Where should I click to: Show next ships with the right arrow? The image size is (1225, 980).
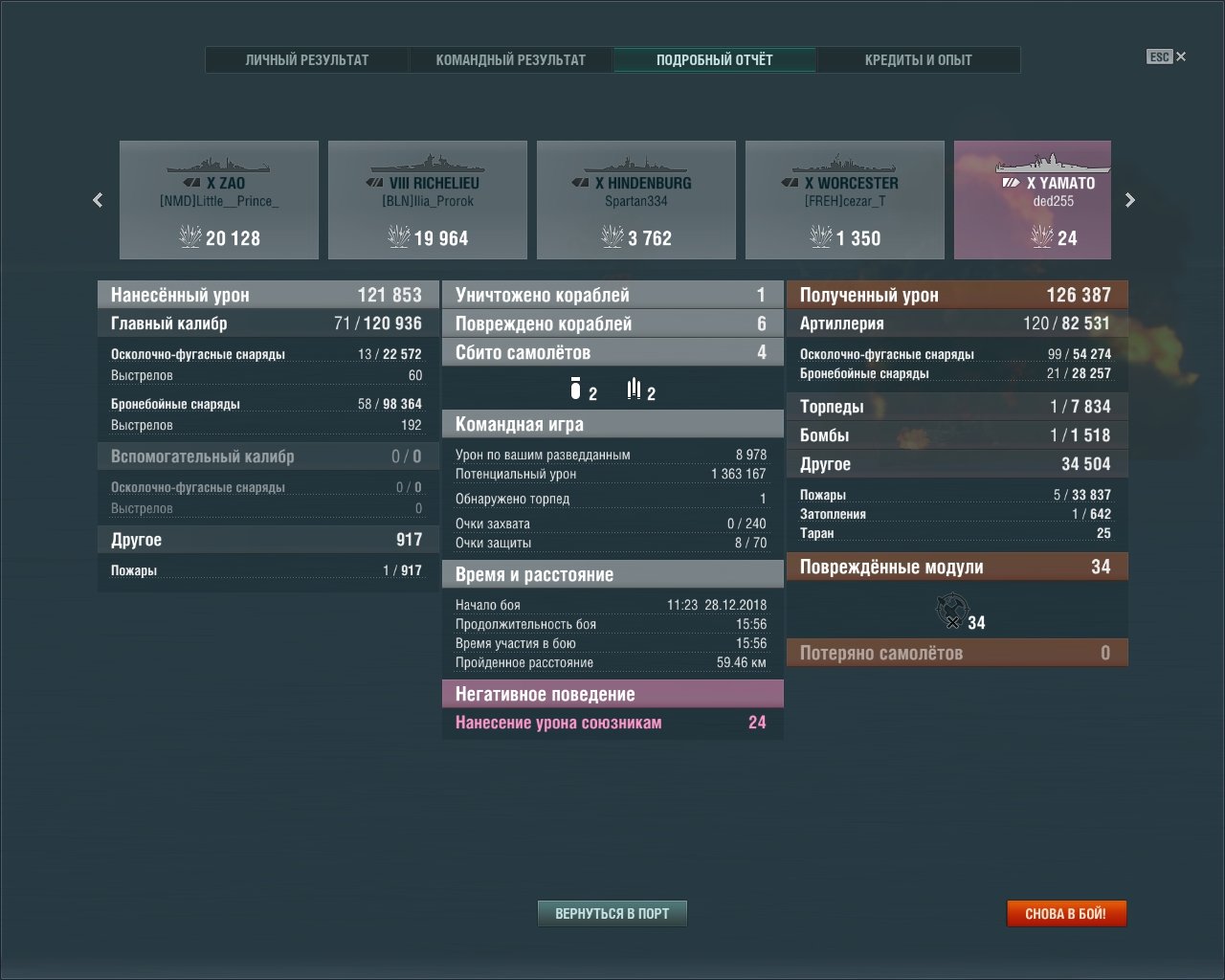coord(1130,200)
